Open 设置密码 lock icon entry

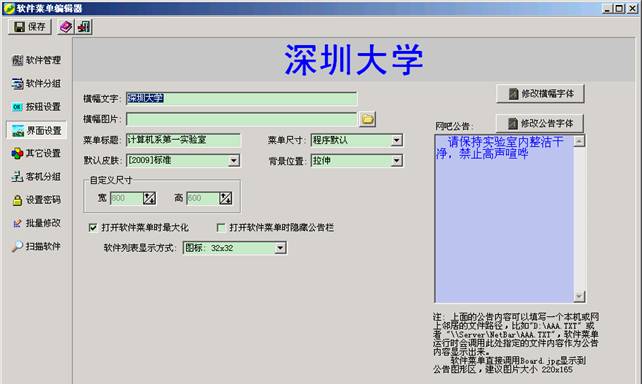point(36,200)
